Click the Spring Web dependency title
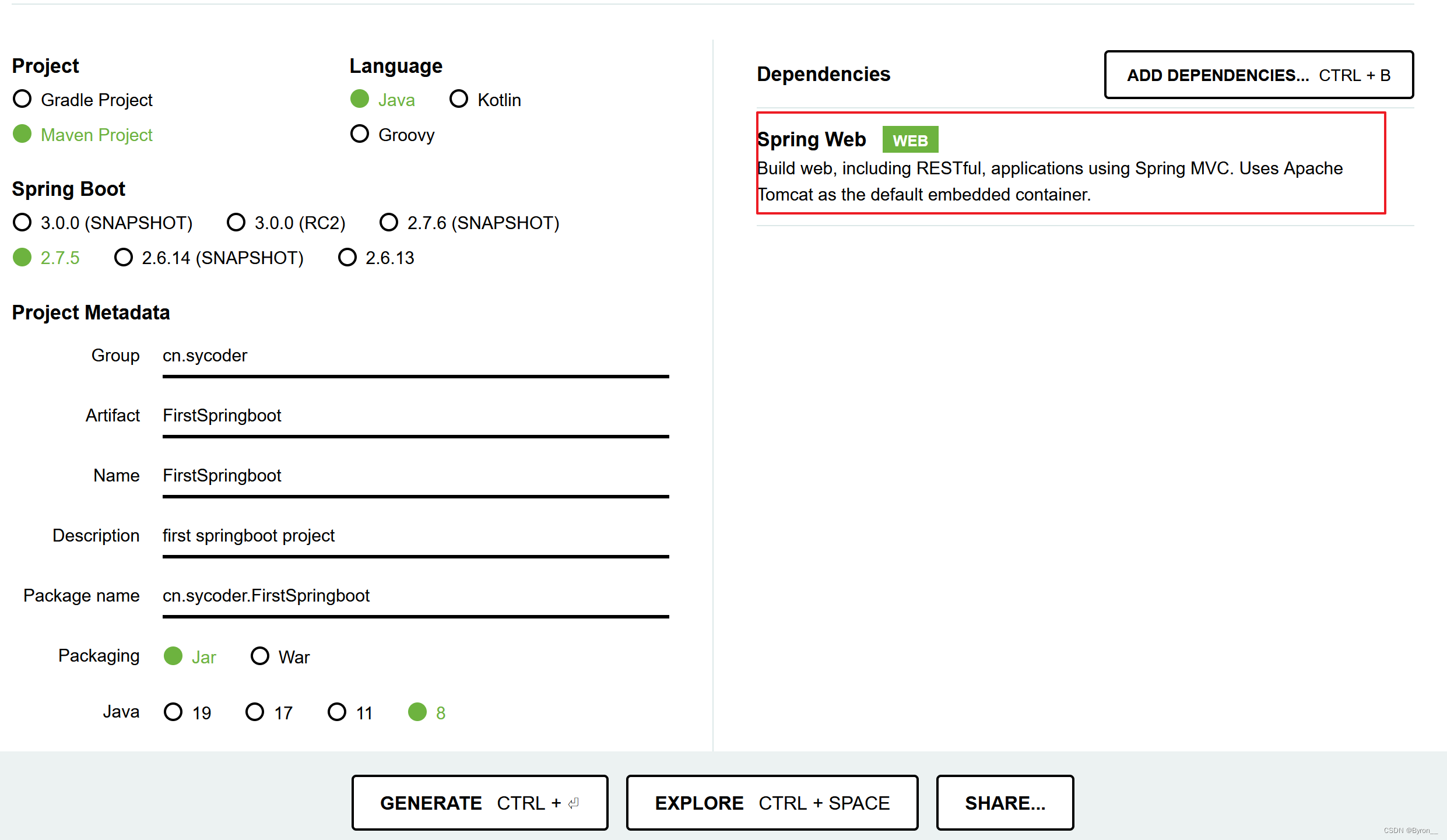 [812, 140]
